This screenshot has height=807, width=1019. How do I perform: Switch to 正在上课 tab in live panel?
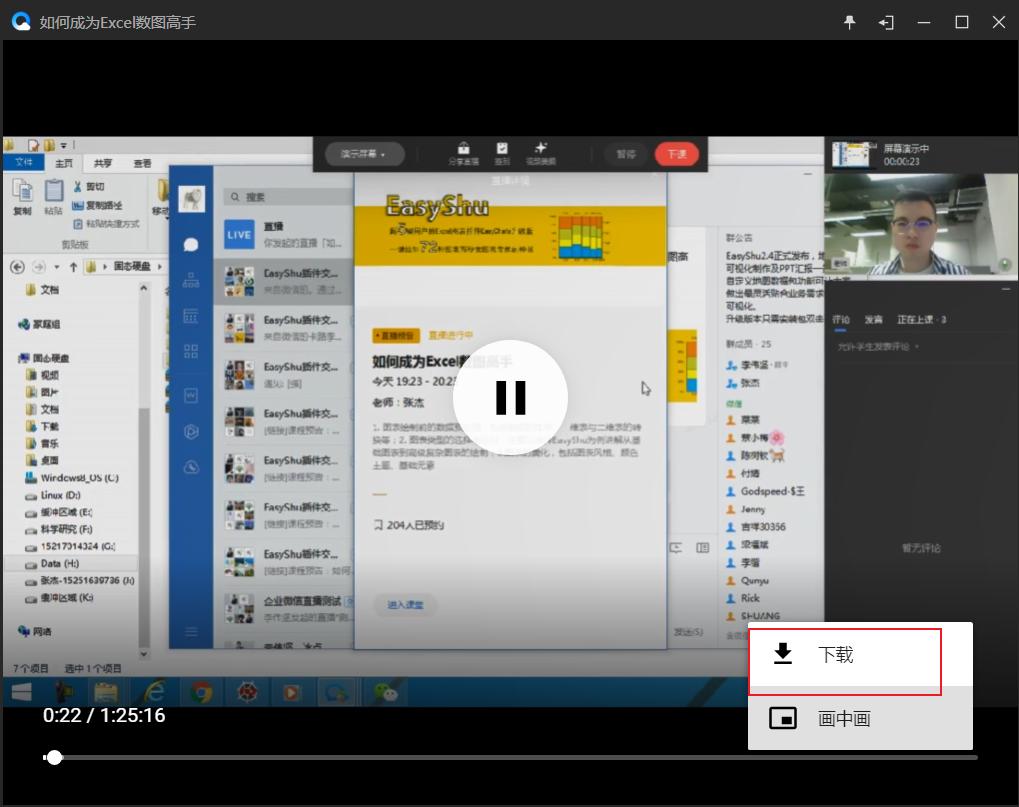click(x=922, y=320)
